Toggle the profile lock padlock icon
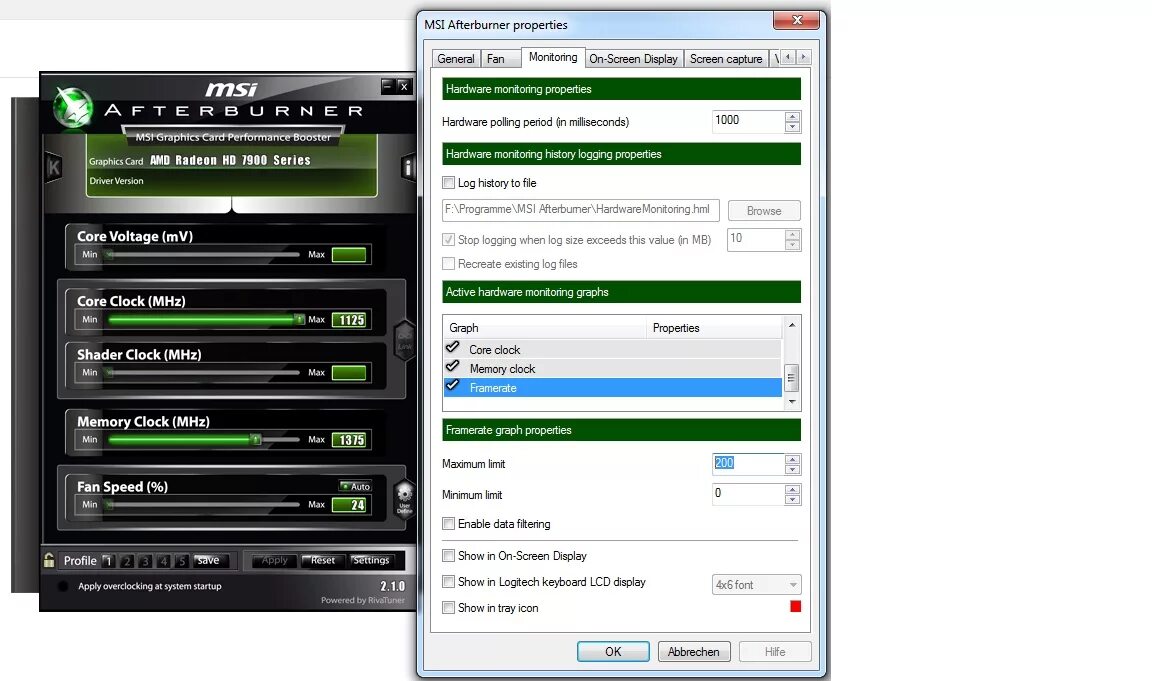 (x=48, y=561)
